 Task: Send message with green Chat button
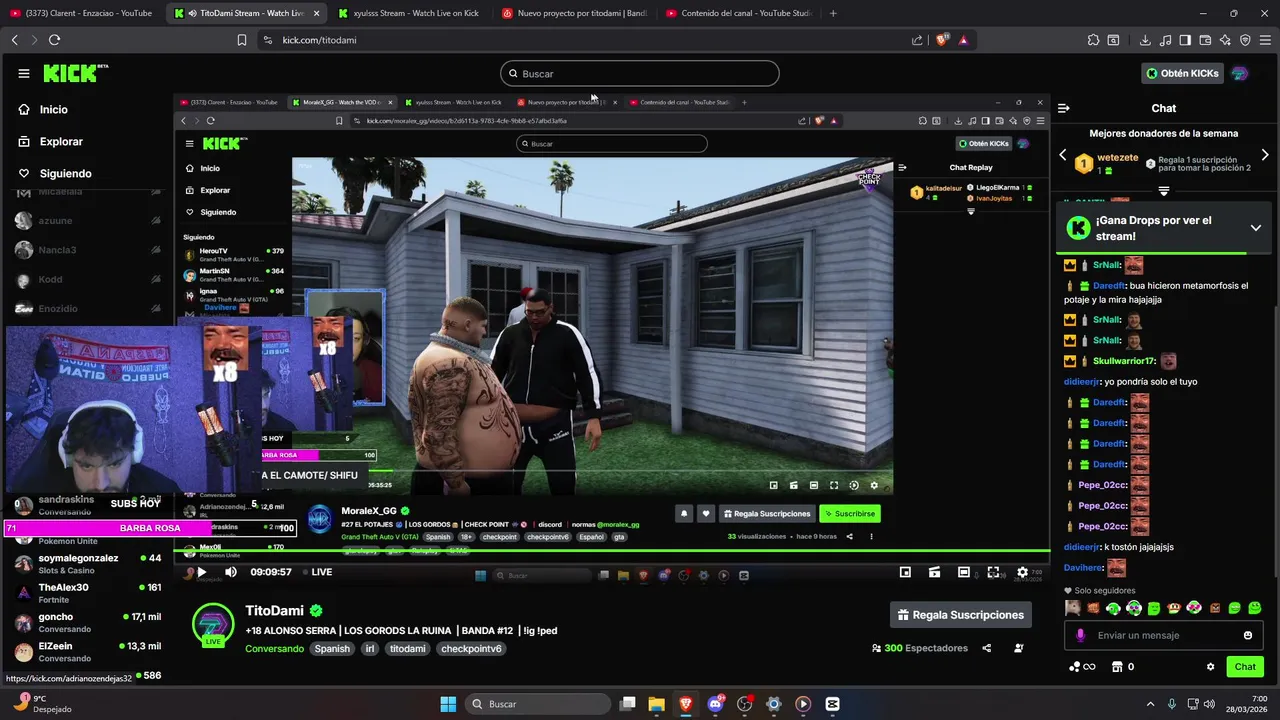[1245, 667]
